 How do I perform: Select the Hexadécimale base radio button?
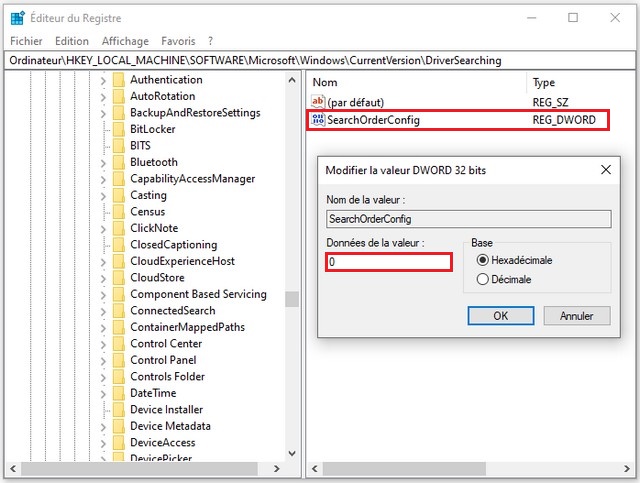click(x=483, y=260)
